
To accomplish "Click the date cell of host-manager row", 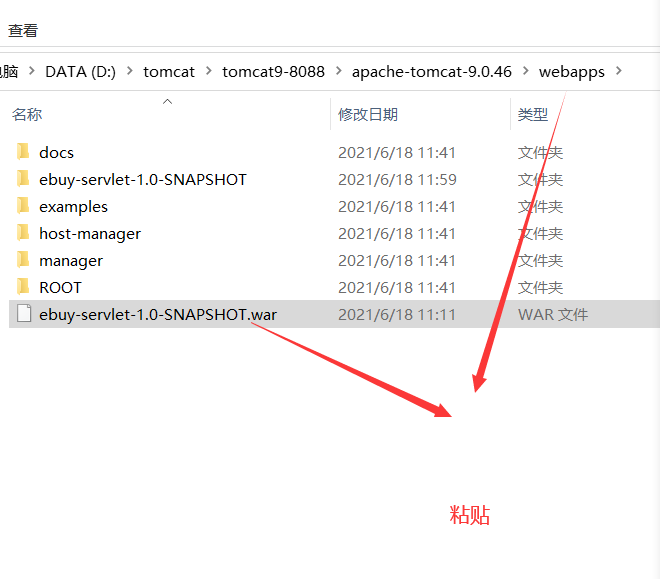I will [x=397, y=234].
